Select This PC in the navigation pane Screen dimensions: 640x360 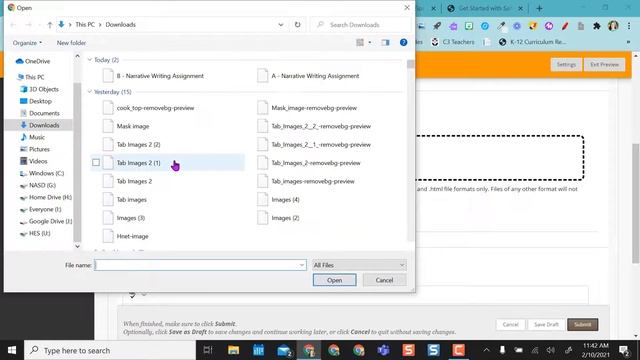[31, 77]
